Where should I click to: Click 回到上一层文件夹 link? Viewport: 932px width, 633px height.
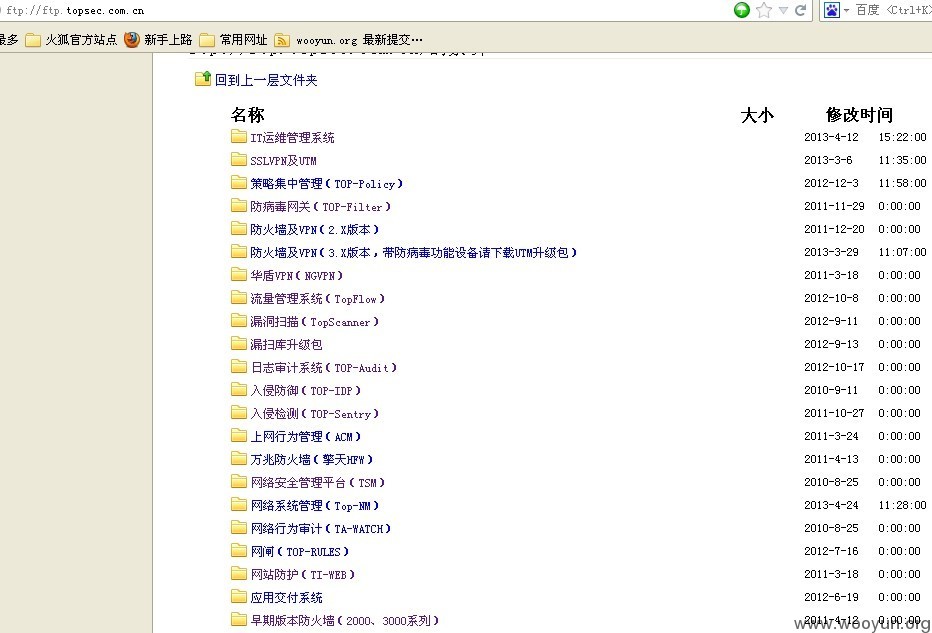(x=266, y=80)
